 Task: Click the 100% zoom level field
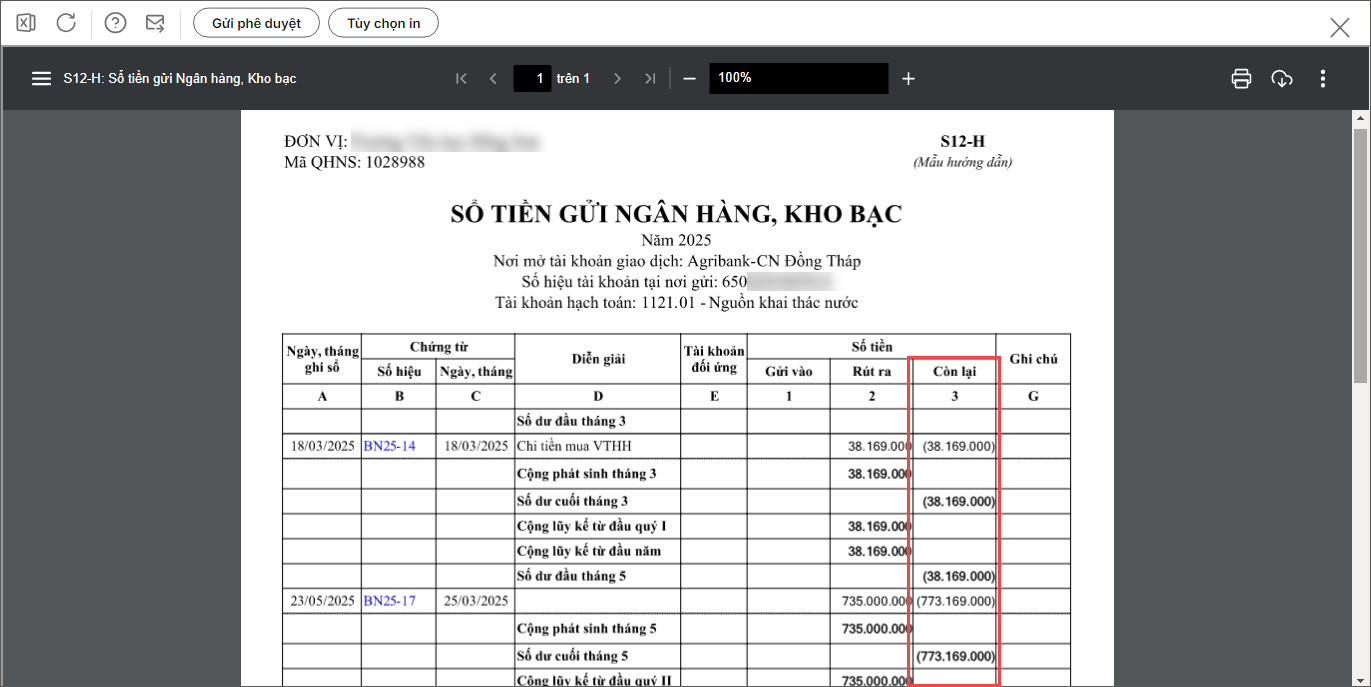pos(798,78)
